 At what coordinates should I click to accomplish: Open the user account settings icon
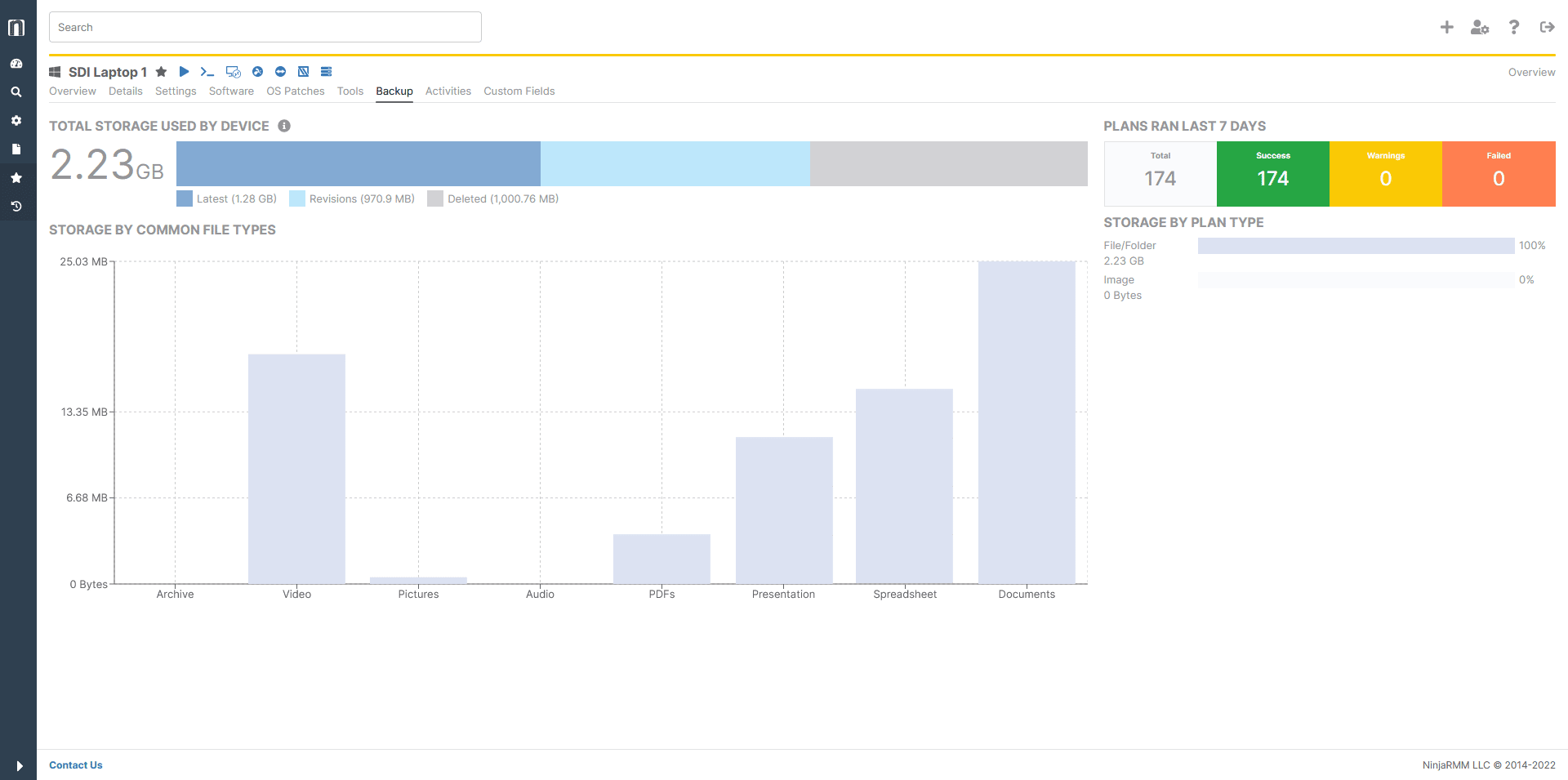(x=1479, y=27)
